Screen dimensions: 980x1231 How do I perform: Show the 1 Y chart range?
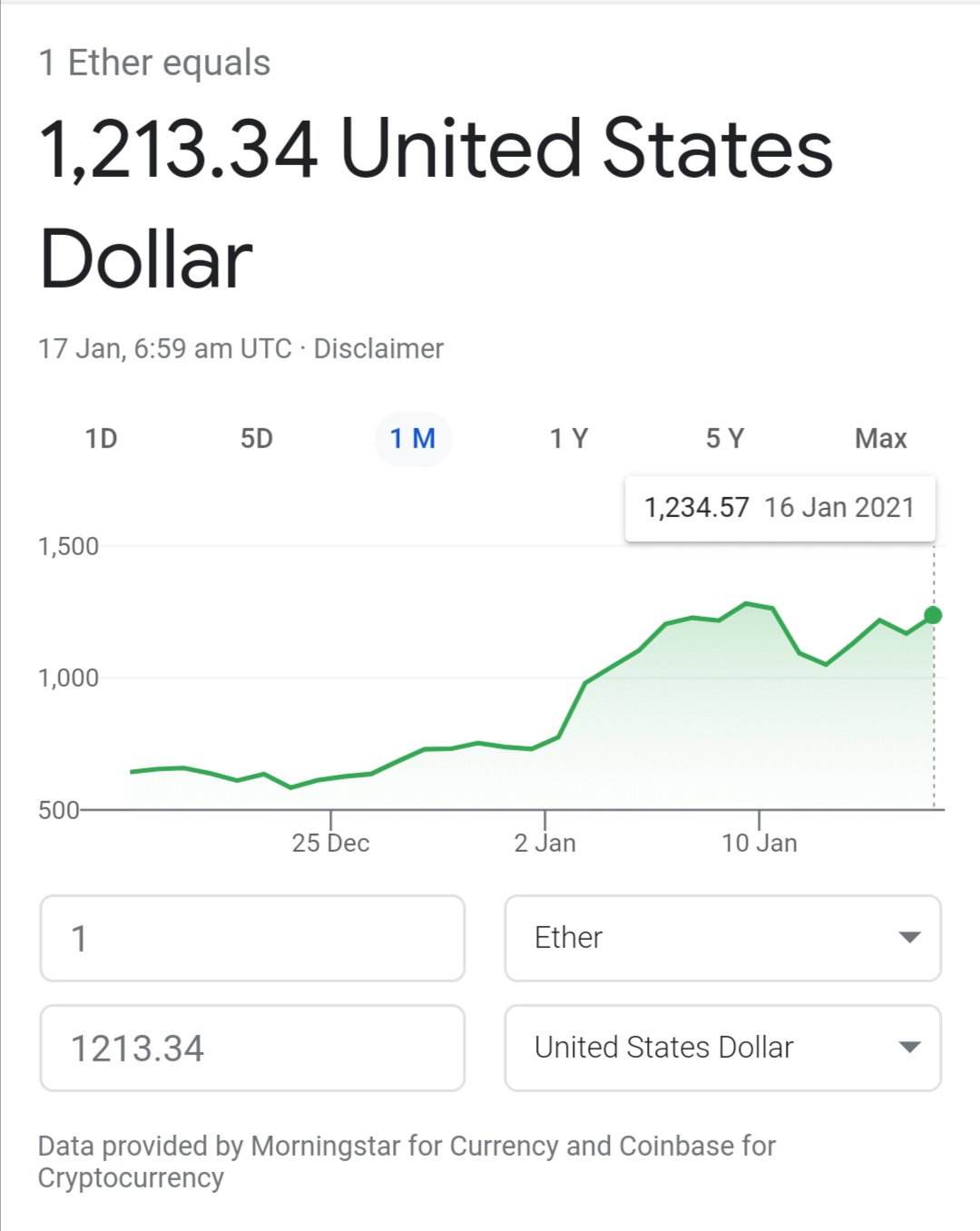click(x=569, y=439)
